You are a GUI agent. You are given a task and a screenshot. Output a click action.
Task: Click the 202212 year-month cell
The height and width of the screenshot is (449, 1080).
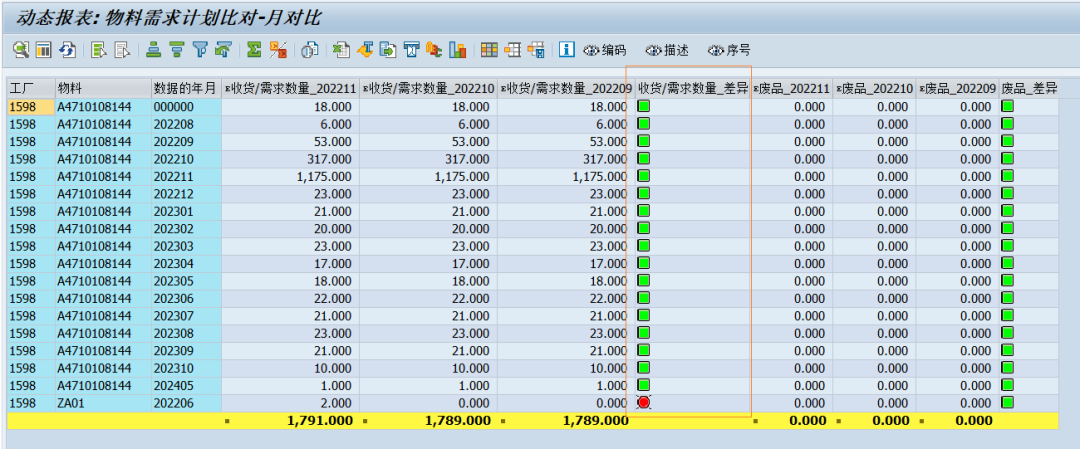(x=187, y=194)
